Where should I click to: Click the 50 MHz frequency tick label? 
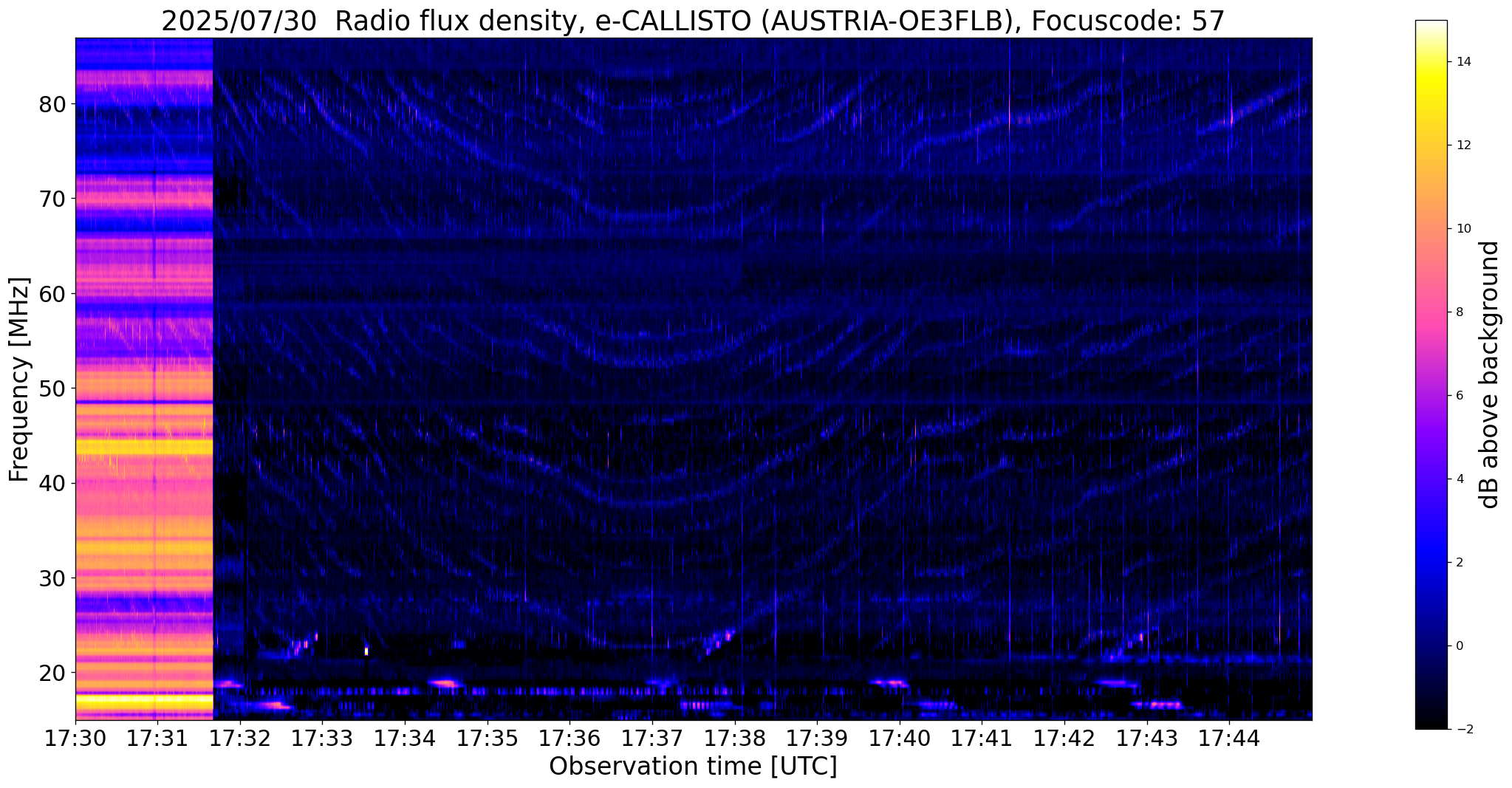52,388
